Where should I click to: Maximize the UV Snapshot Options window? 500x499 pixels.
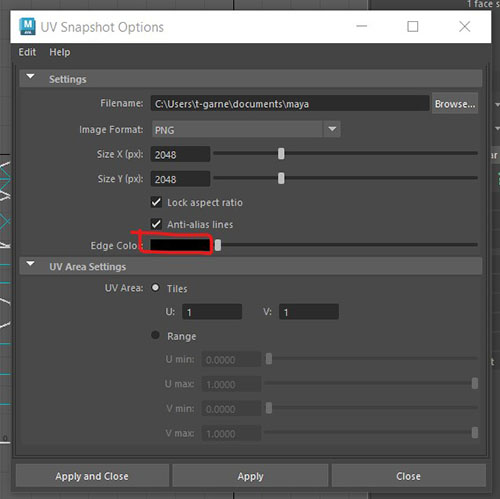click(x=413, y=26)
